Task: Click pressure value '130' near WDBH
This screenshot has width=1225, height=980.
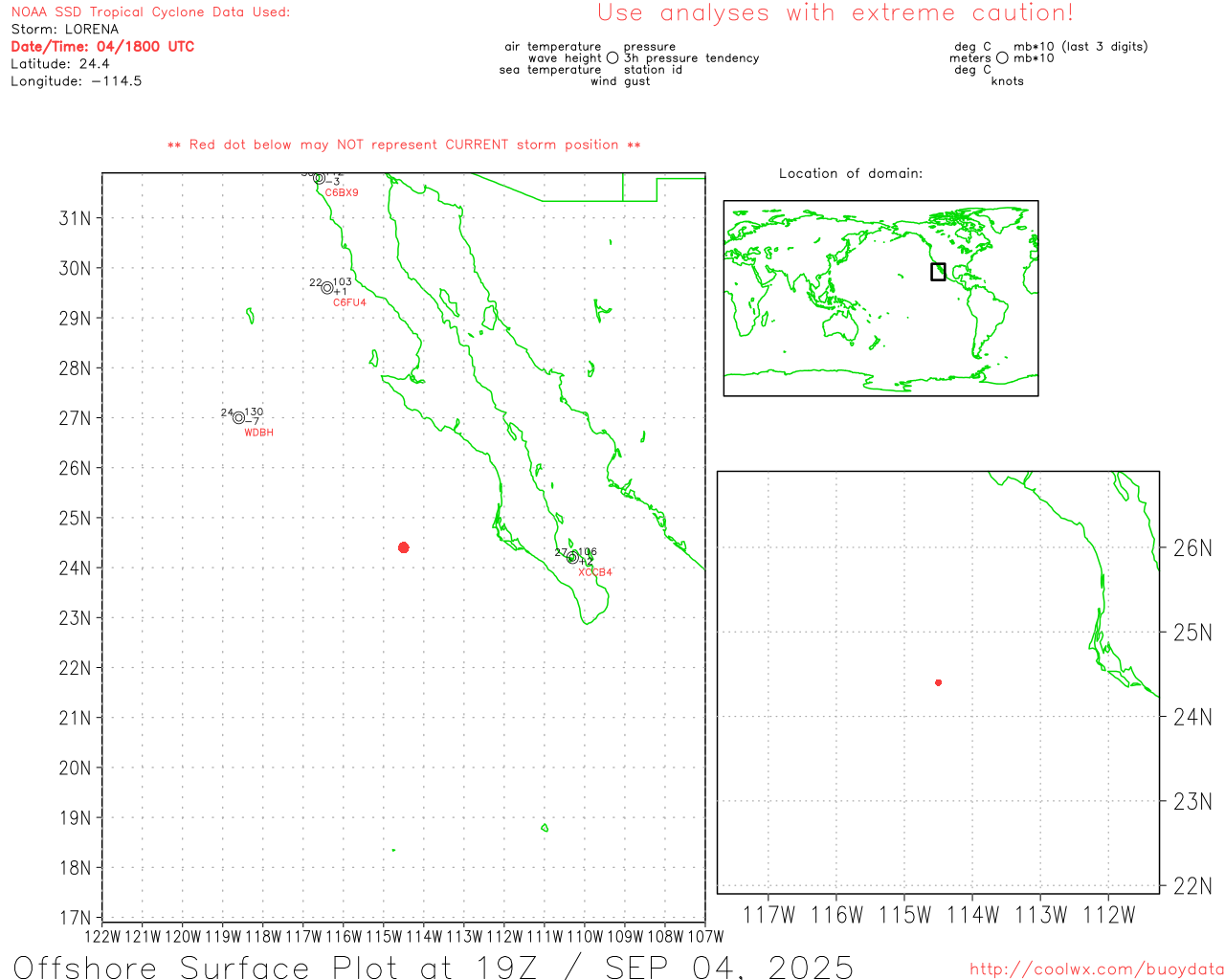Action: (254, 412)
